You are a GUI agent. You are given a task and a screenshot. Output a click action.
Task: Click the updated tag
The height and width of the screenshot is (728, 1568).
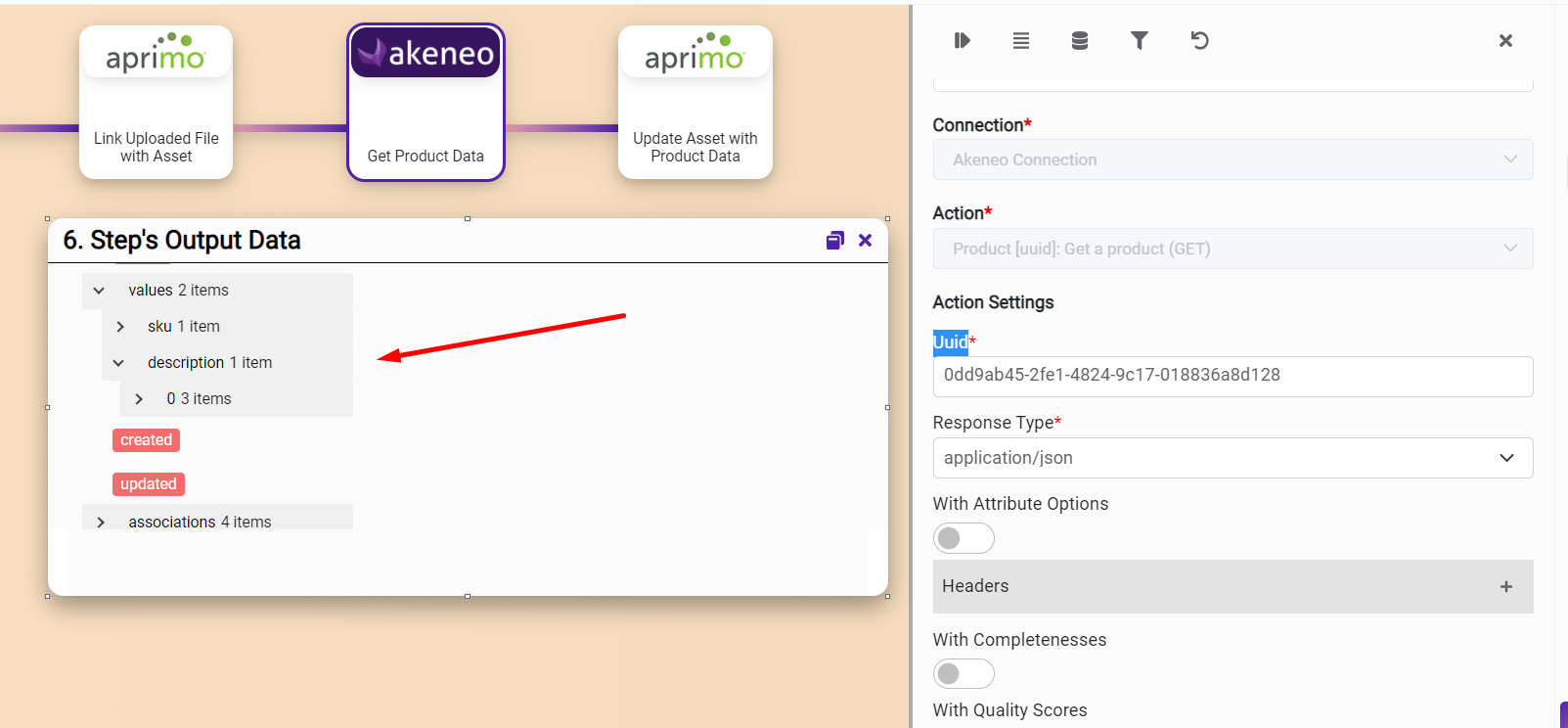pos(148,484)
